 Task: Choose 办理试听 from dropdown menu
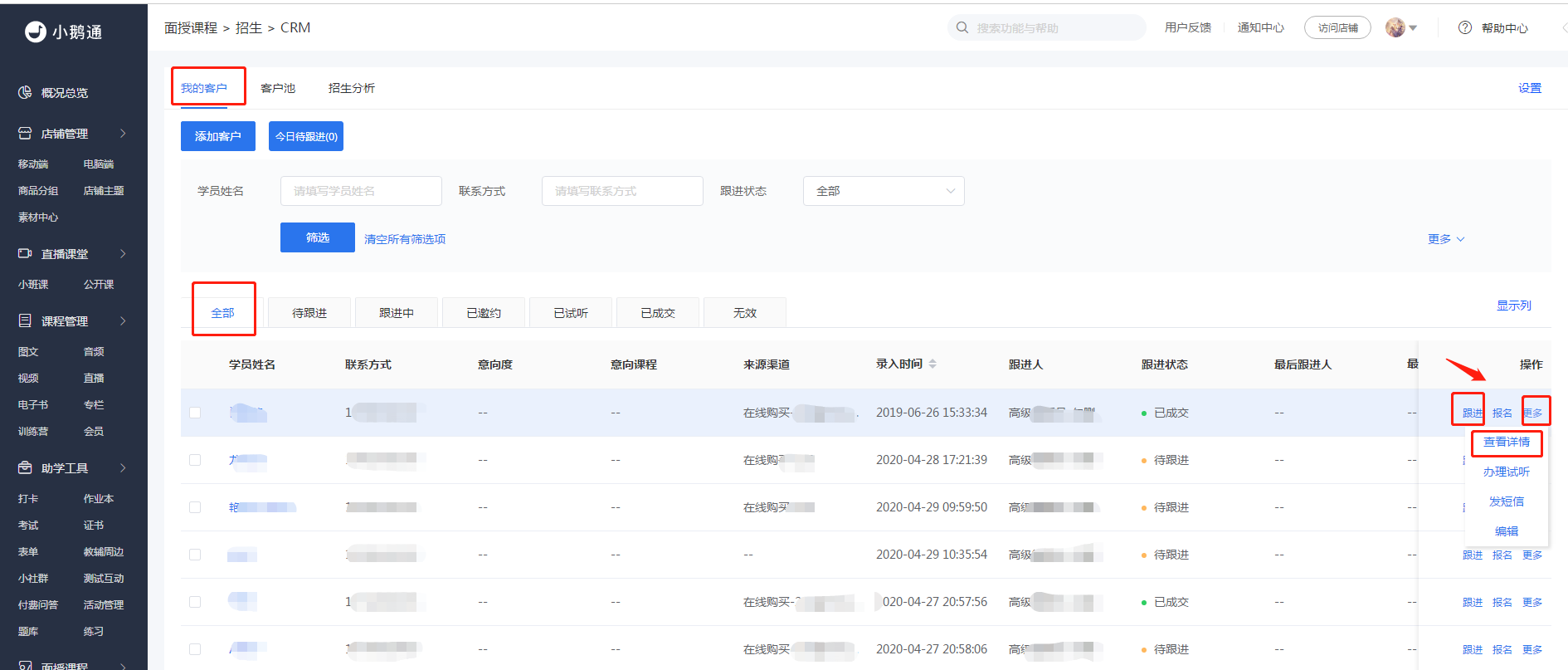point(1507,472)
